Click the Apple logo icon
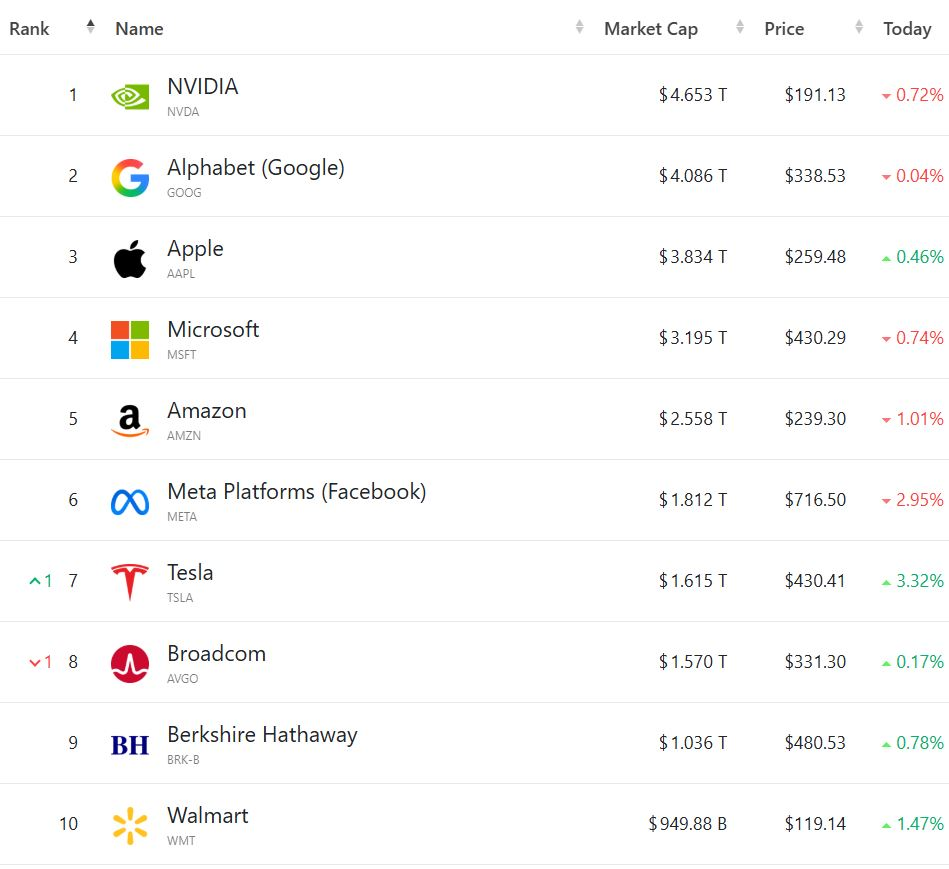 click(130, 258)
